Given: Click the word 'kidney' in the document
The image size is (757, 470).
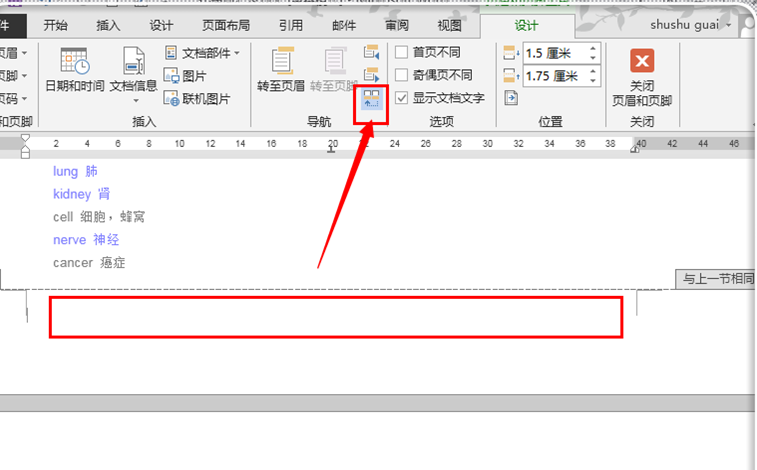Looking at the screenshot, I should click(x=72, y=194).
